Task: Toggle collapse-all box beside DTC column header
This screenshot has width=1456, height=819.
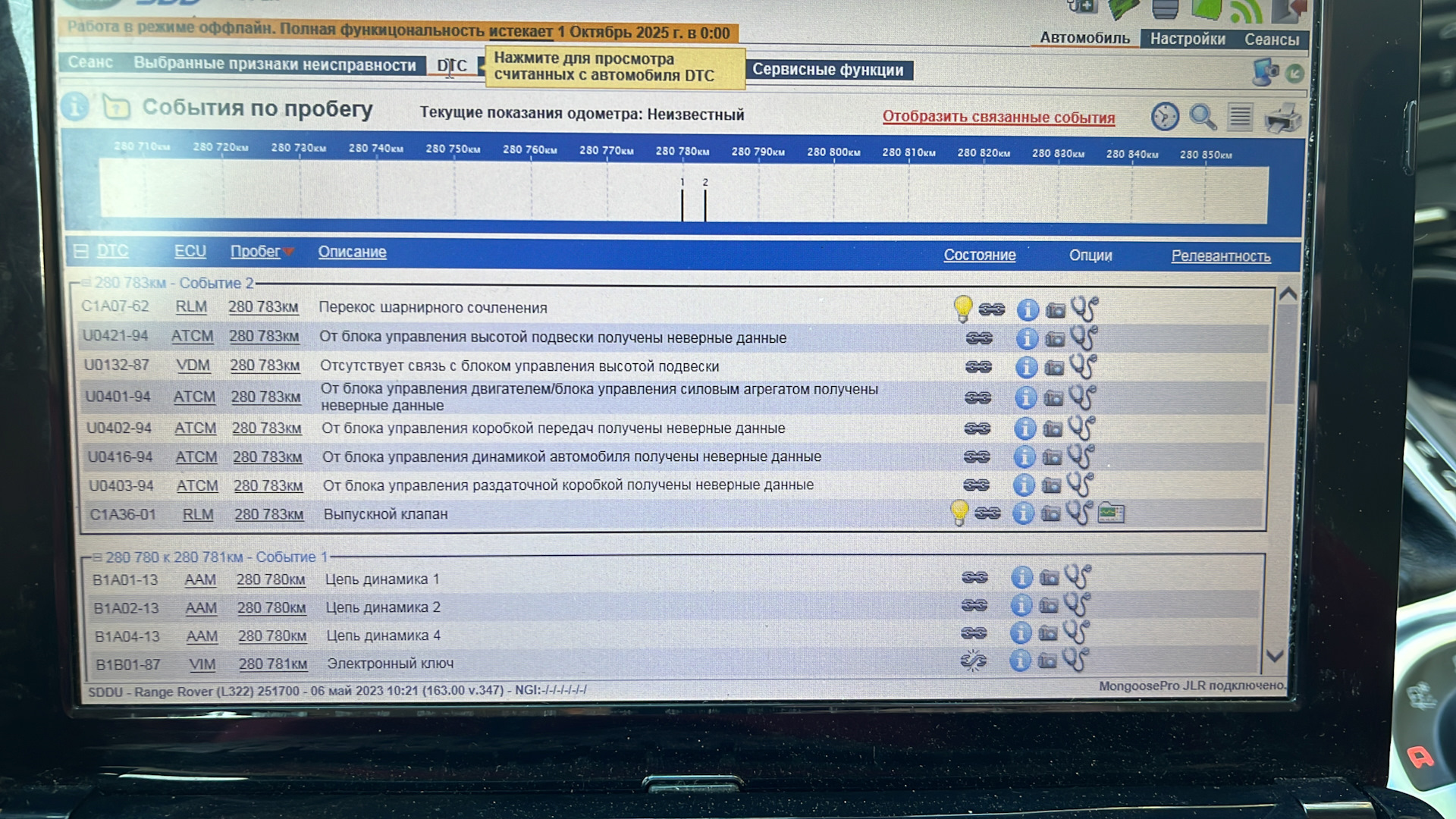Action: tap(81, 251)
